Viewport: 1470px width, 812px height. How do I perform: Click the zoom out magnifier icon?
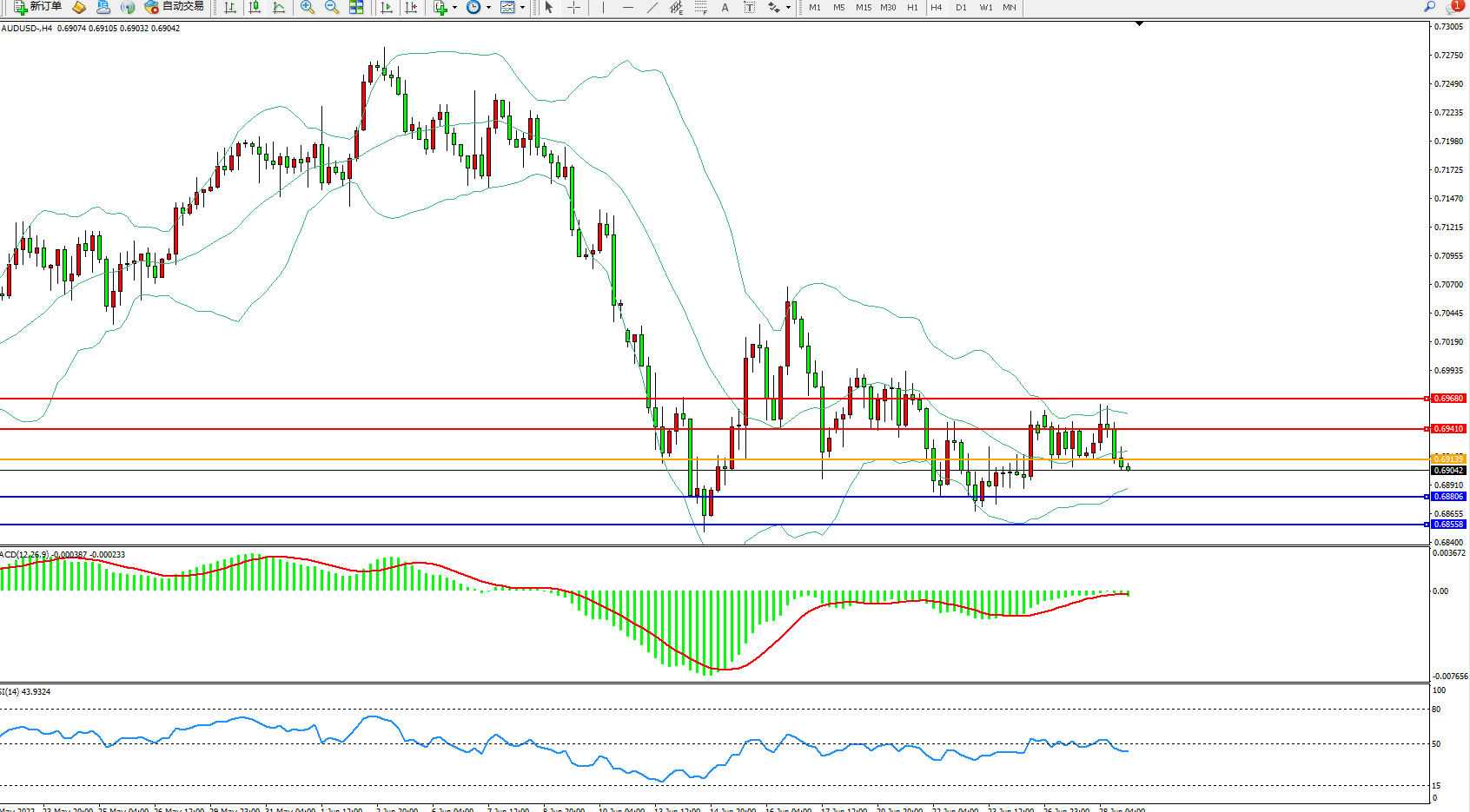(x=331, y=7)
